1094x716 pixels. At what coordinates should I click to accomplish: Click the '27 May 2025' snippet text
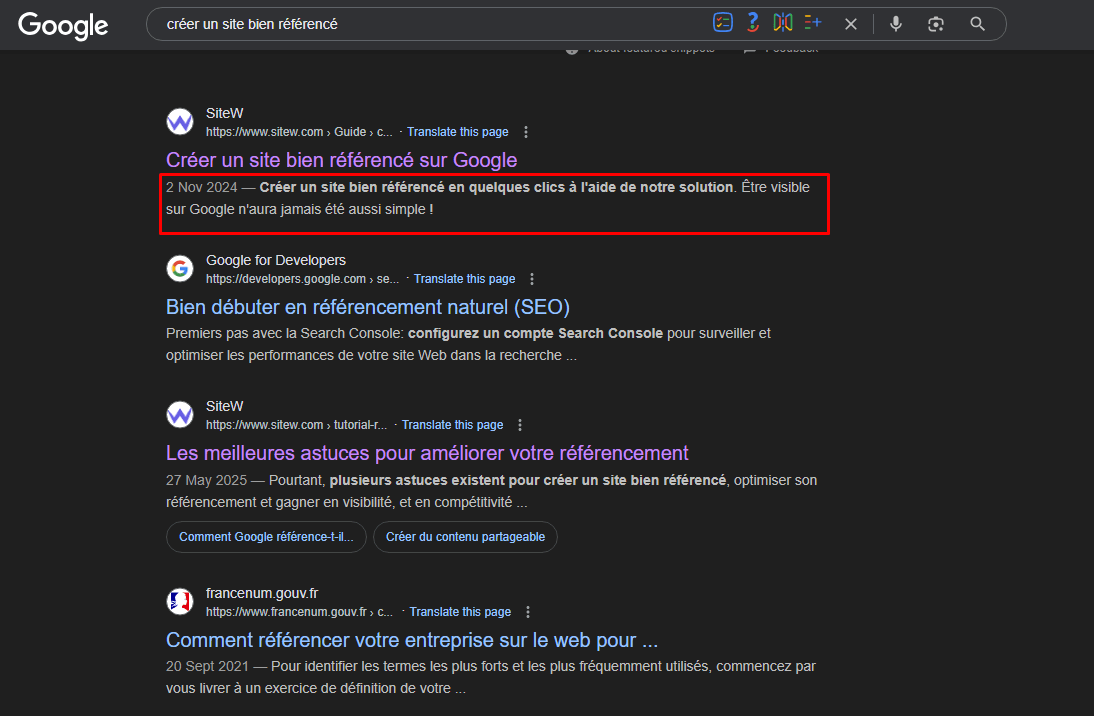tap(207, 480)
